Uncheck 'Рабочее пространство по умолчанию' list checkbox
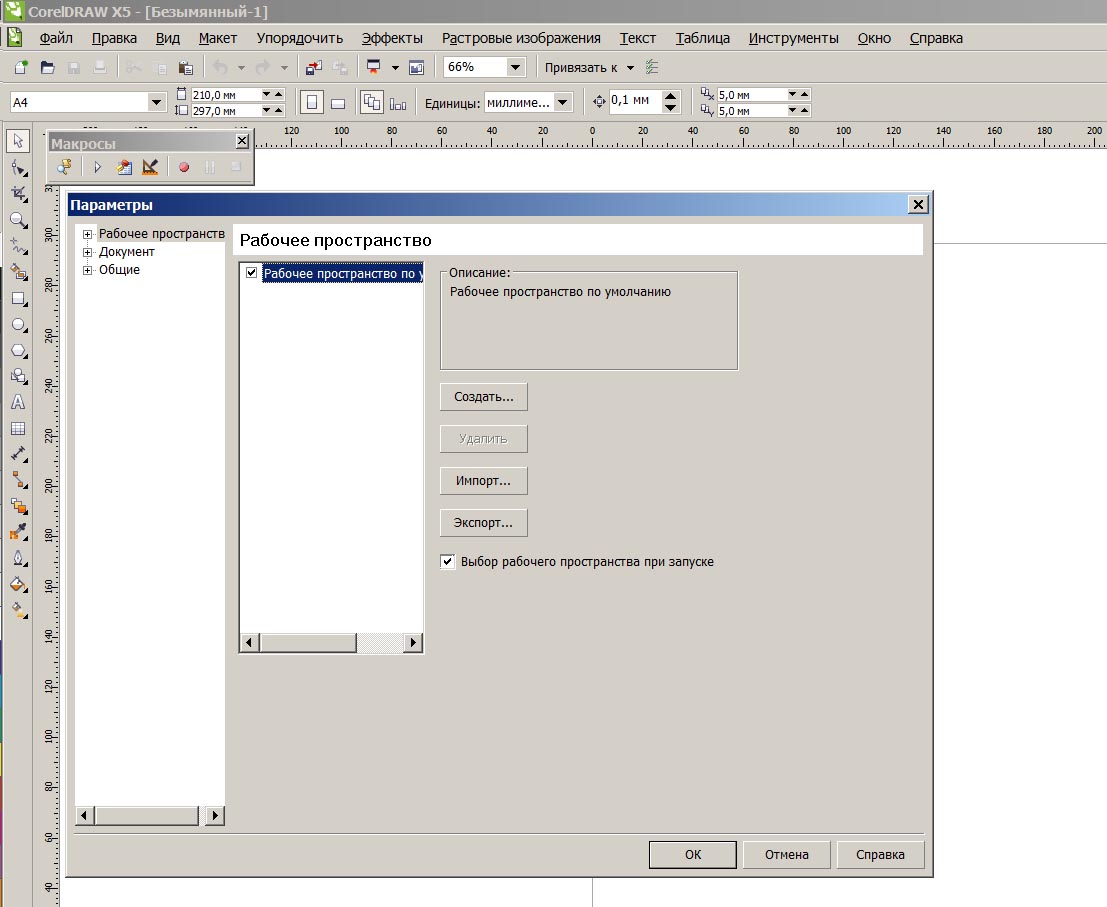This screenshot has height=907, width=1107. click(x=252, y=273)
